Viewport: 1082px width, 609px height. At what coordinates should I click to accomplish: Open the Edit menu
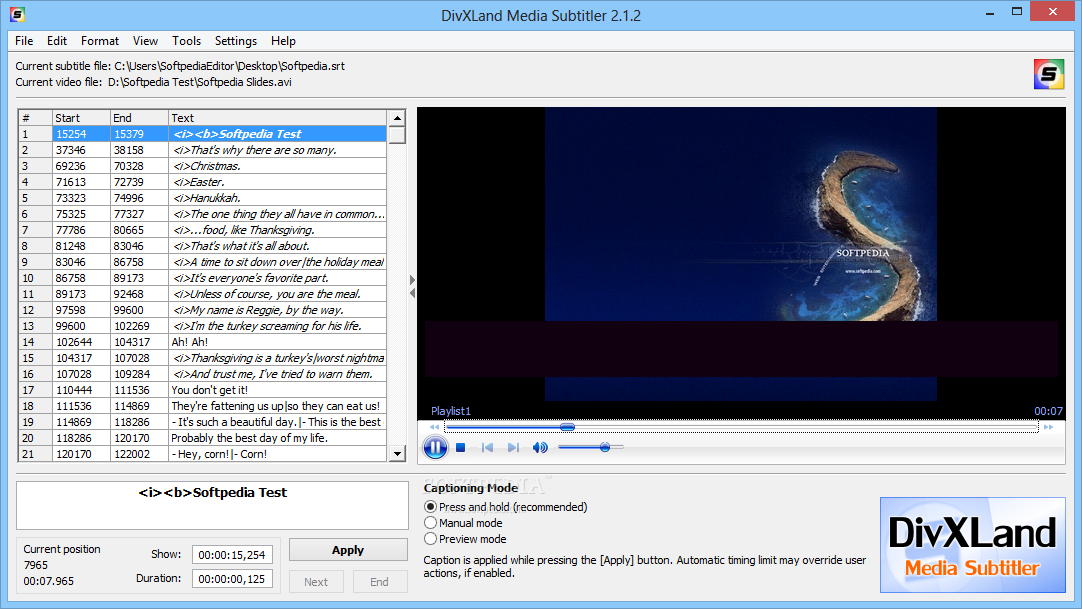57,41
